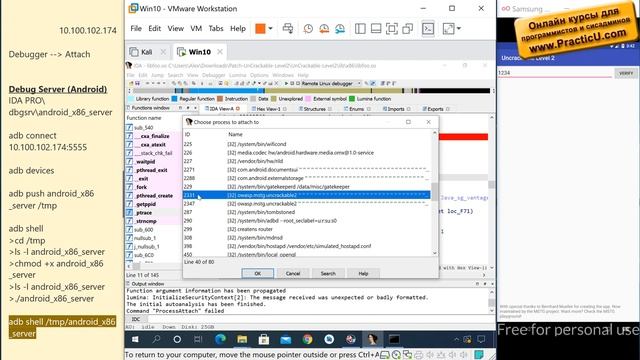Select the _pthread_create function row
Image resolution: width=640 pixels, height=360 pixels.
coord(153,196)
